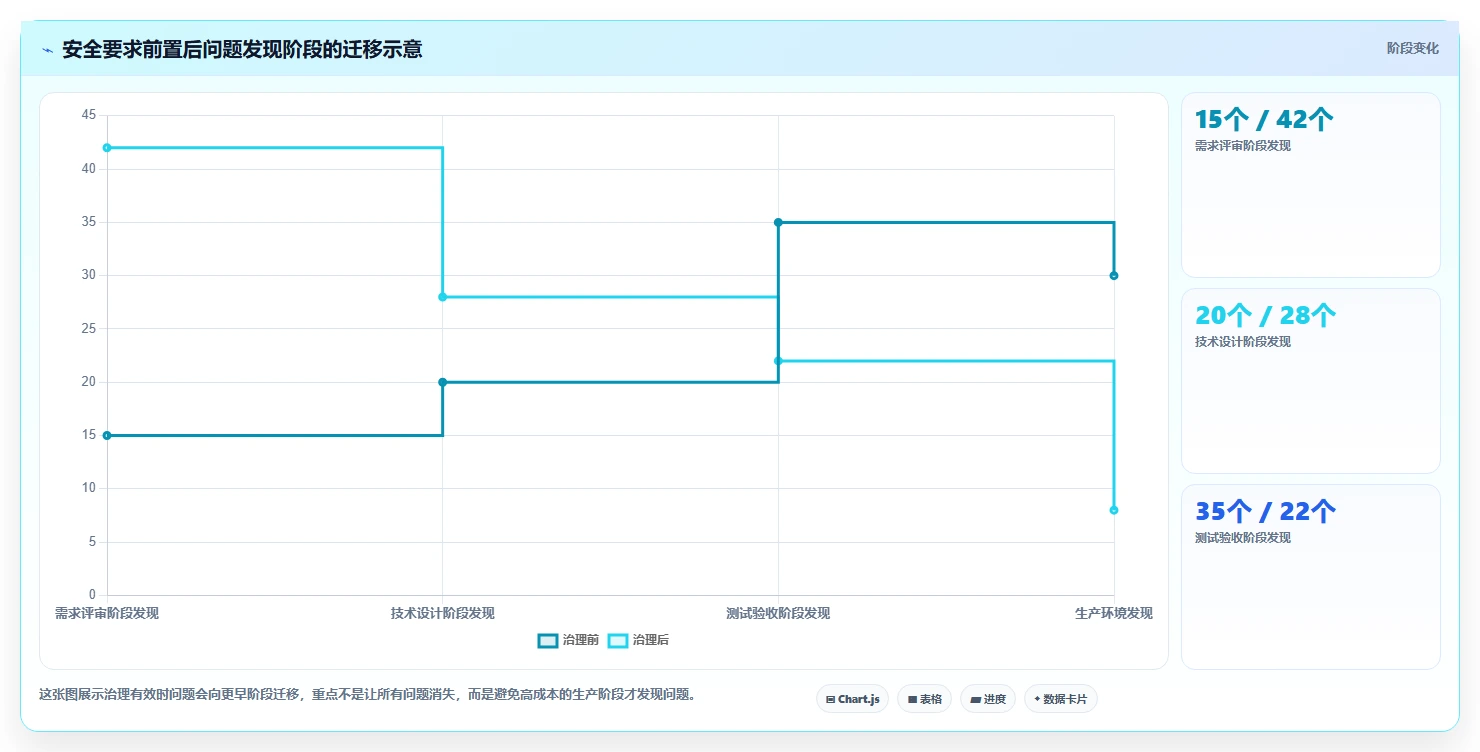Click 测试验收阶段发现 caption in third card
Screen dimensions: 1480x752
coord(1243,538)
